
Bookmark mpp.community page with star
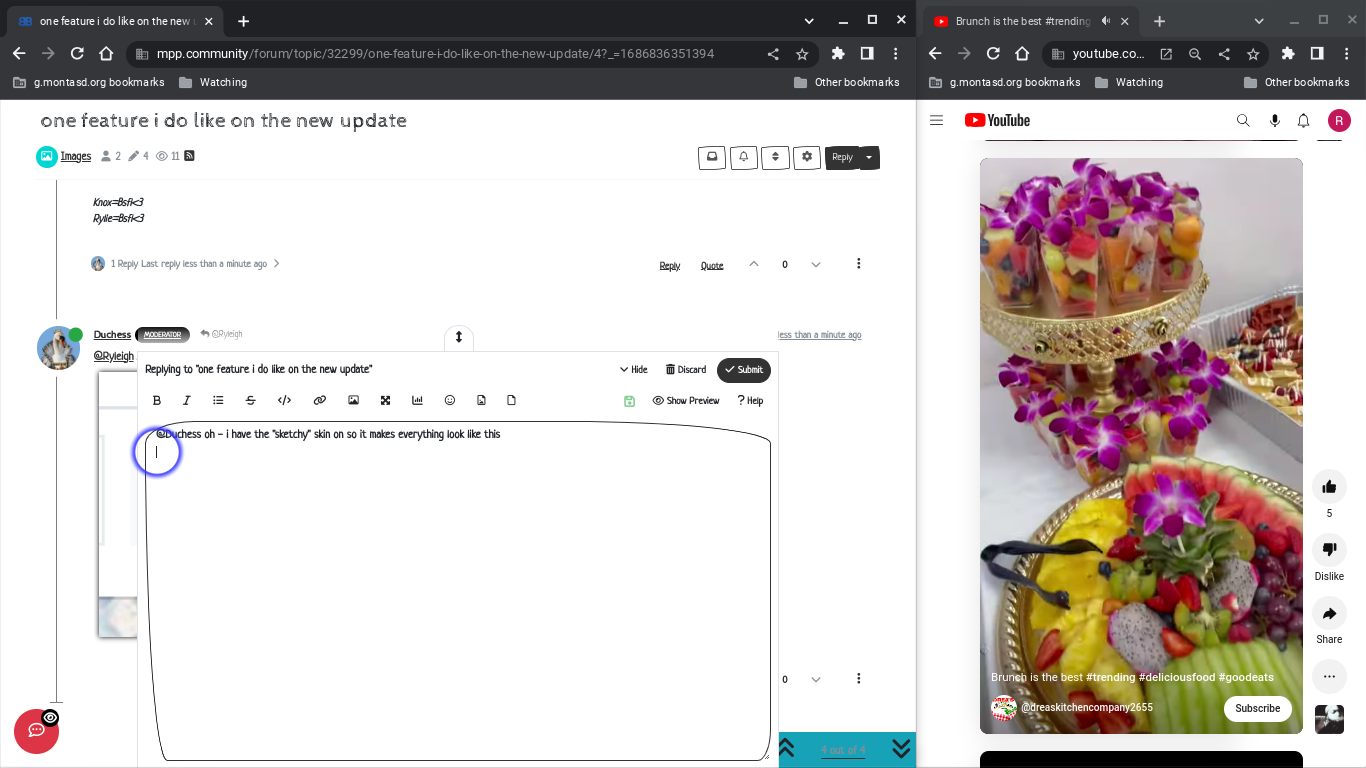point(802,54)
